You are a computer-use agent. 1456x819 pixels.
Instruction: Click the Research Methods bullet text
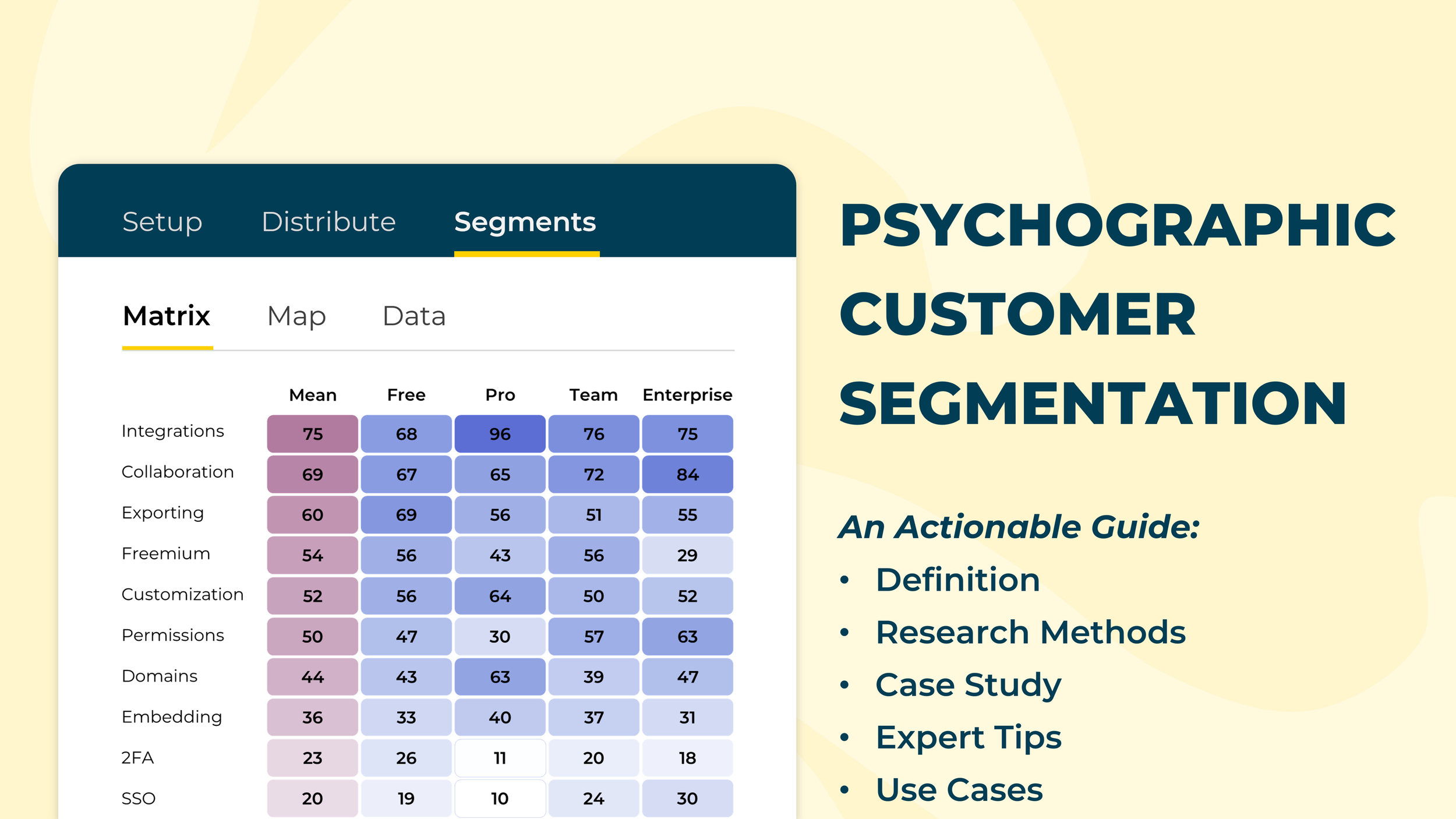click(1030, 632)
